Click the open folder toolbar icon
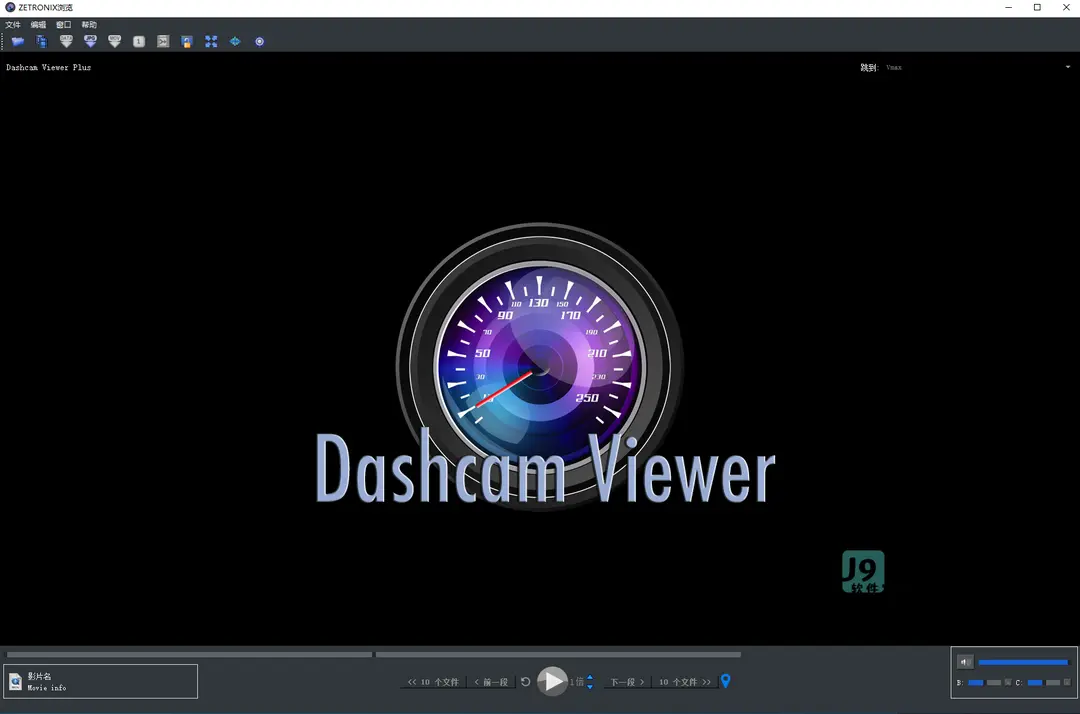Viewport: 1080px width, 714px height. pyautogui.click(x=18, y=41)
